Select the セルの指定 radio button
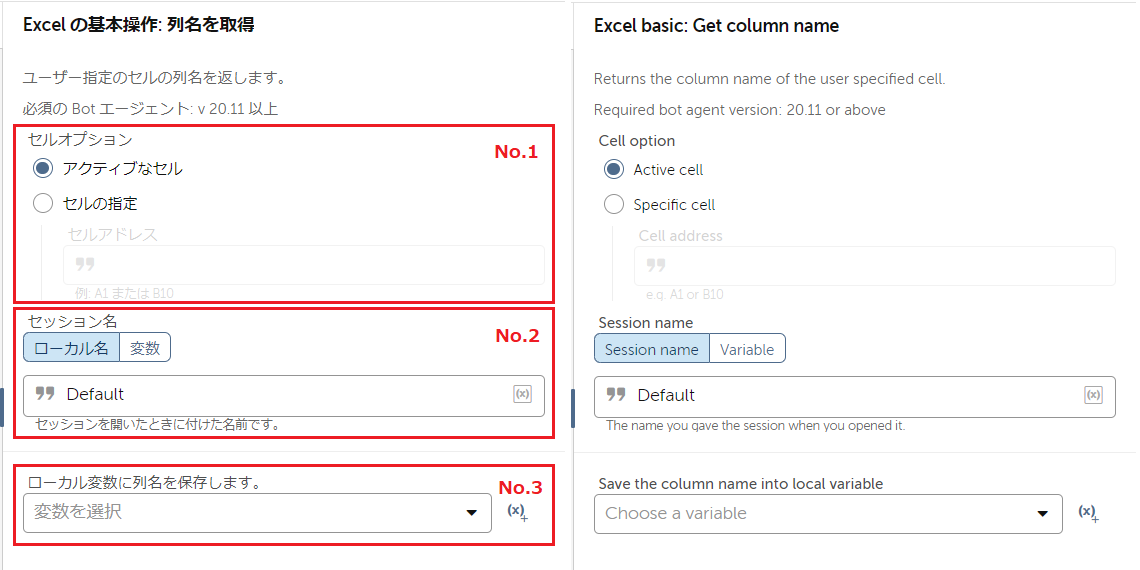This screenshot has width=1140, height=570. (x=43, y=204)
